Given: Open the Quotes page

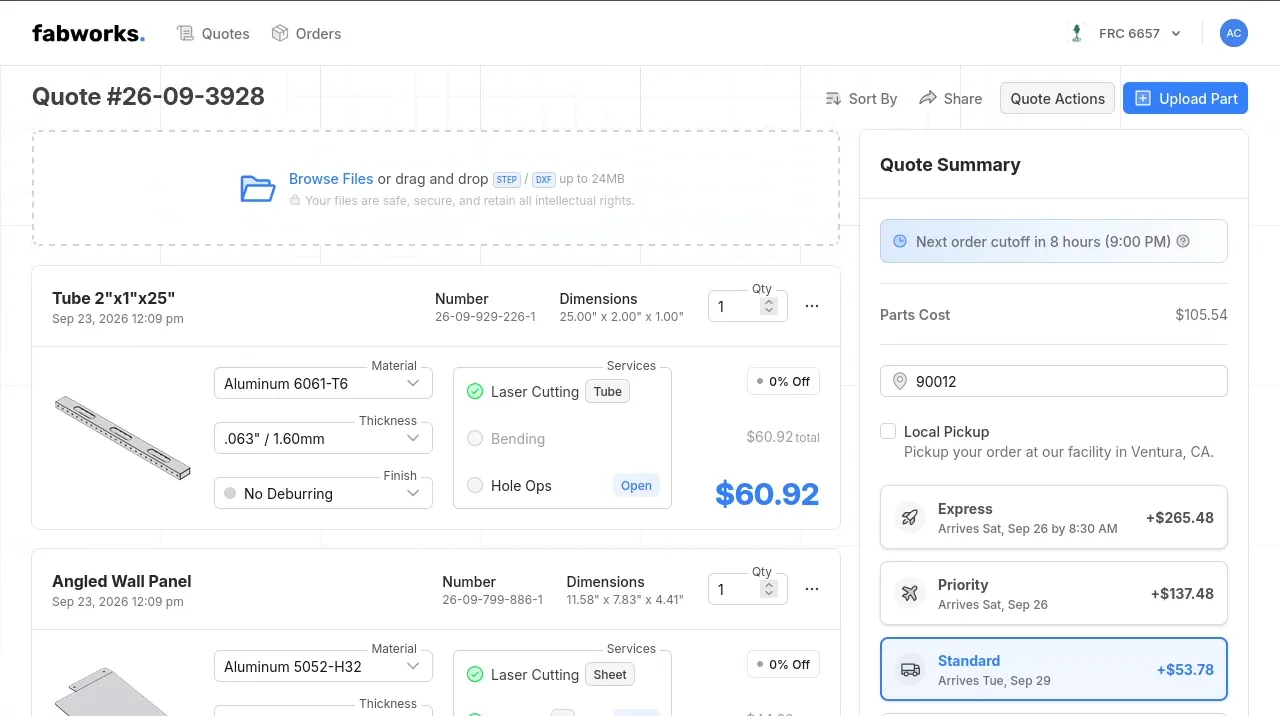Looking at the screenshot, I should pyautogui.click(x=213, y=33).
